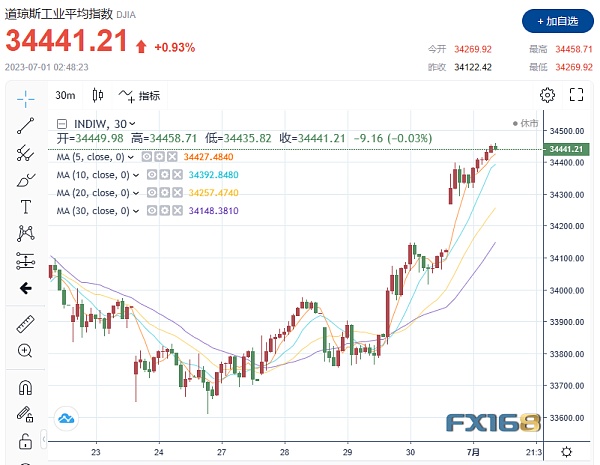Image resolution: width=600 pixels, height=465 pixels.
Task: Open chart settings gear icon
Action: click(547, 95)
